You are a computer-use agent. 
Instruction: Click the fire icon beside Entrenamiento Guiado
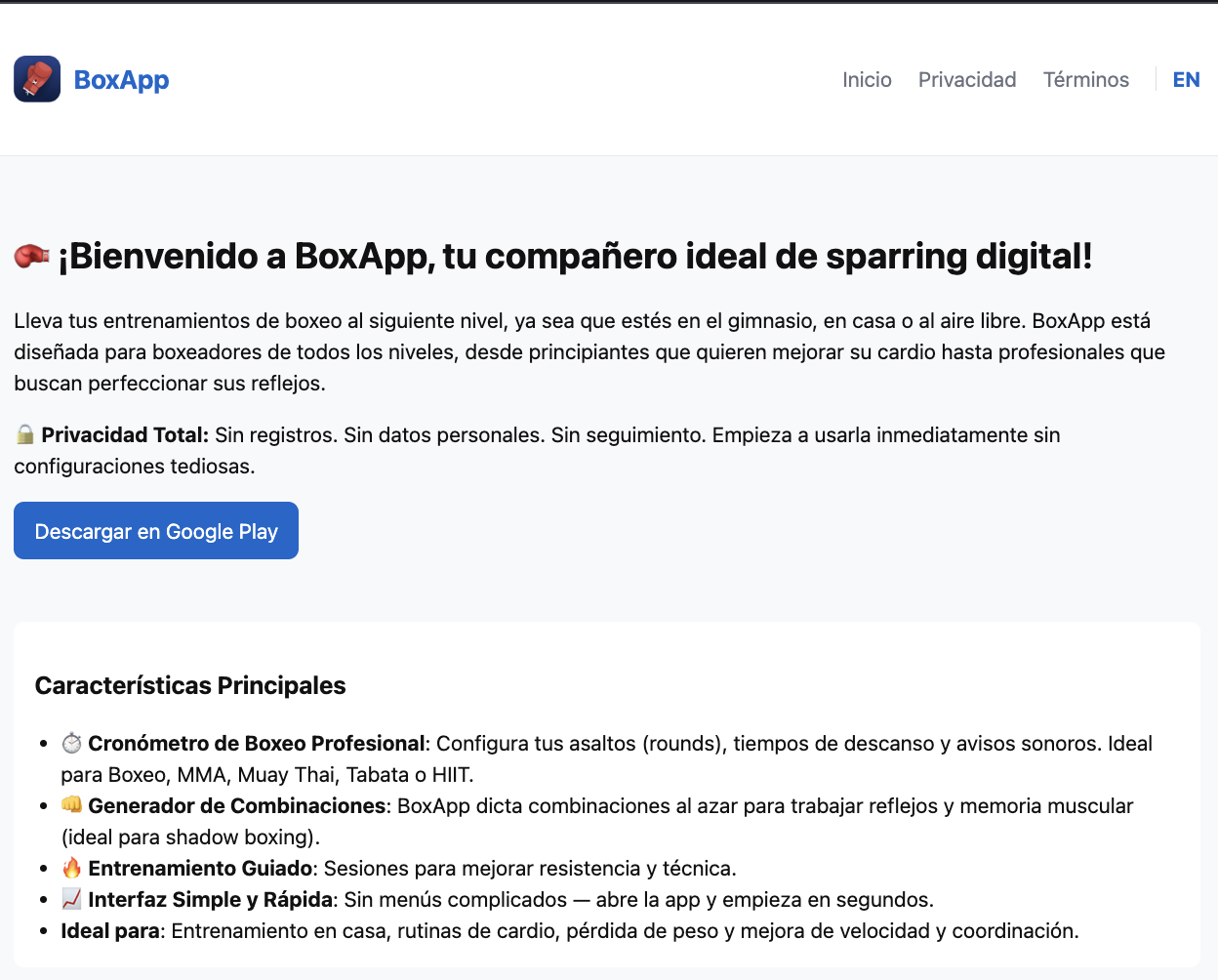pos(69,868)
